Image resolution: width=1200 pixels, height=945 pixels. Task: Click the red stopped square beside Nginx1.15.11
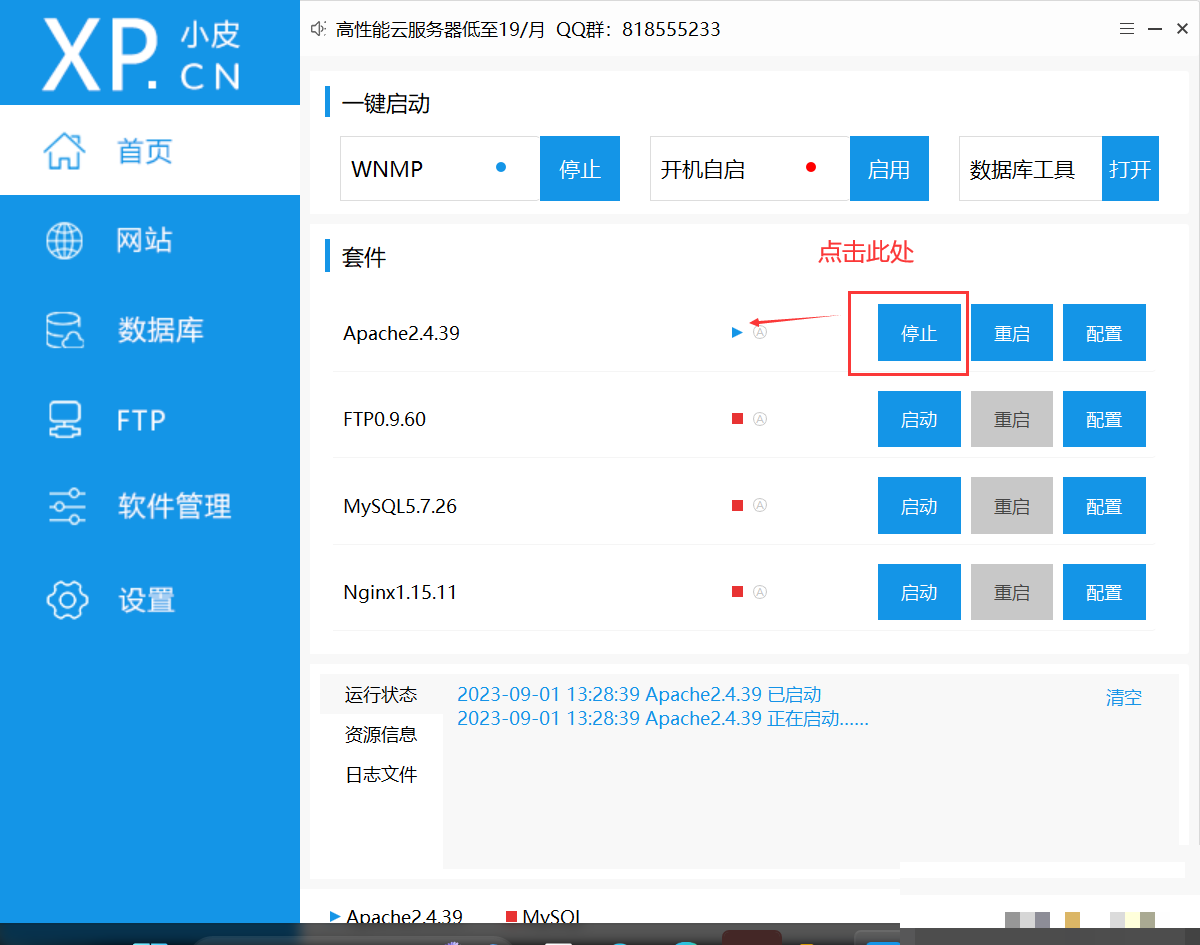(737, 592)
